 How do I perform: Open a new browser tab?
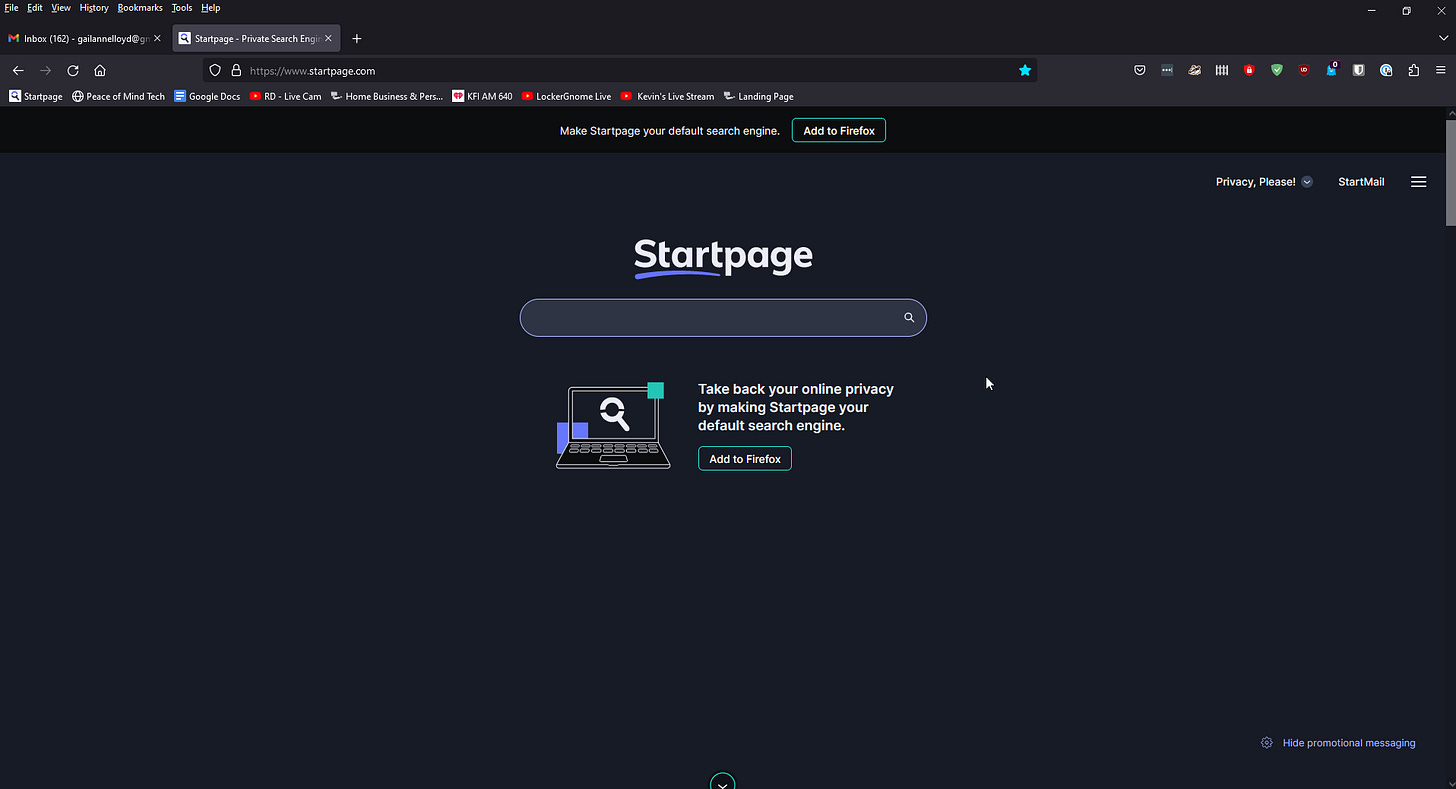click(357, 39)
